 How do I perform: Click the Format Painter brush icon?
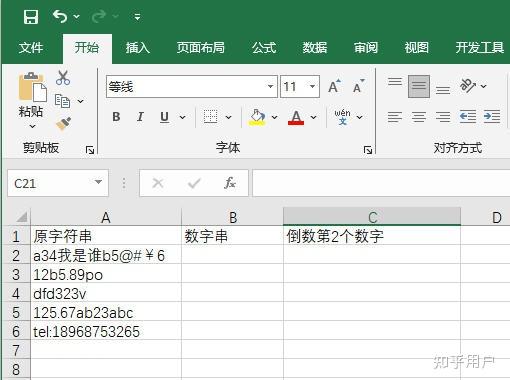[63, 124]
